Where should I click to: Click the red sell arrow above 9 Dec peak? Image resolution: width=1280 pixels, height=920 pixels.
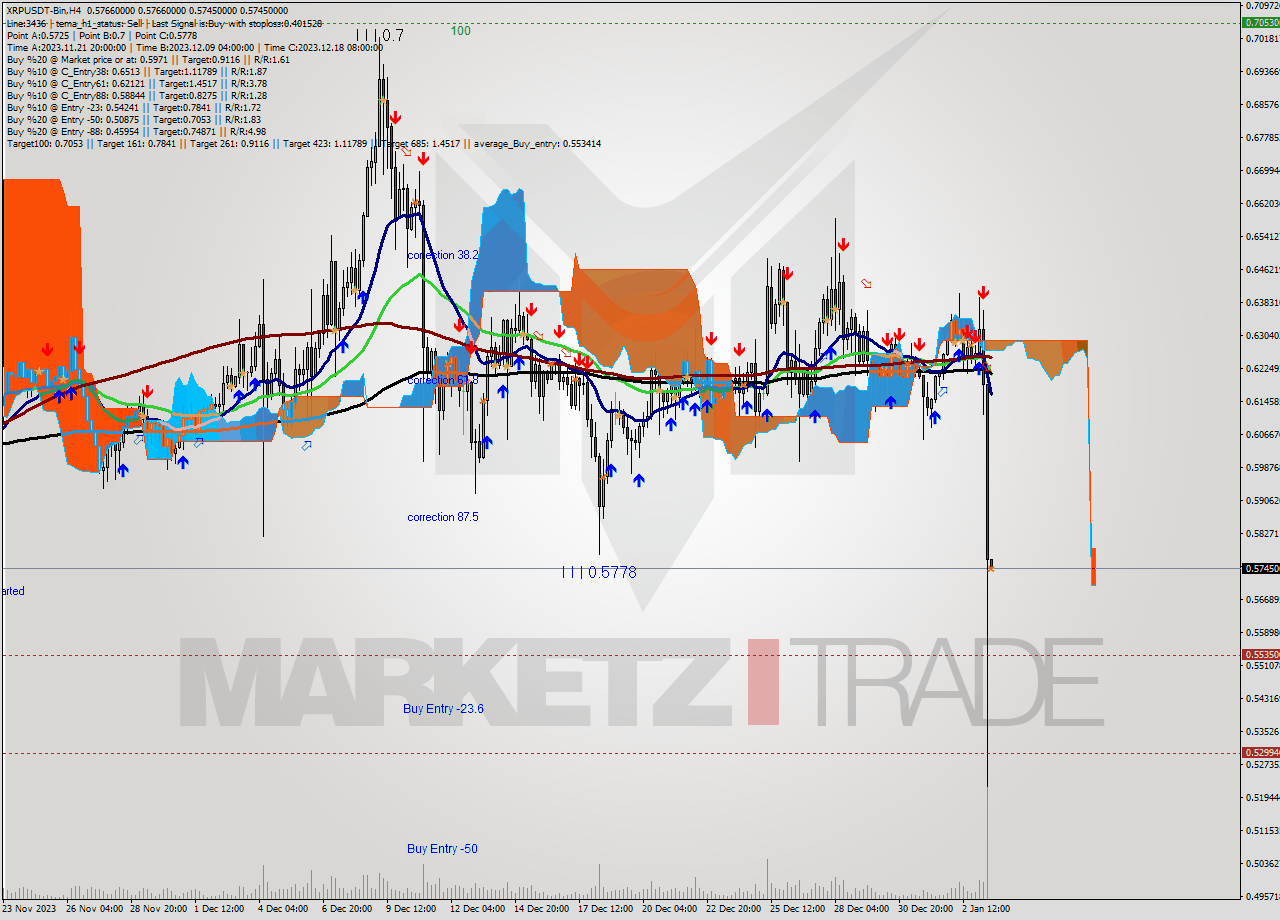[x=396, y=118]
